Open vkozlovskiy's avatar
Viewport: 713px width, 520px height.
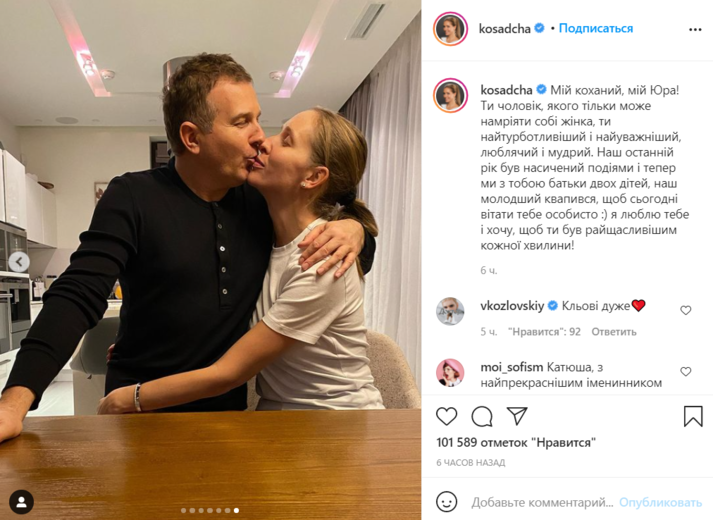[450, 311]
